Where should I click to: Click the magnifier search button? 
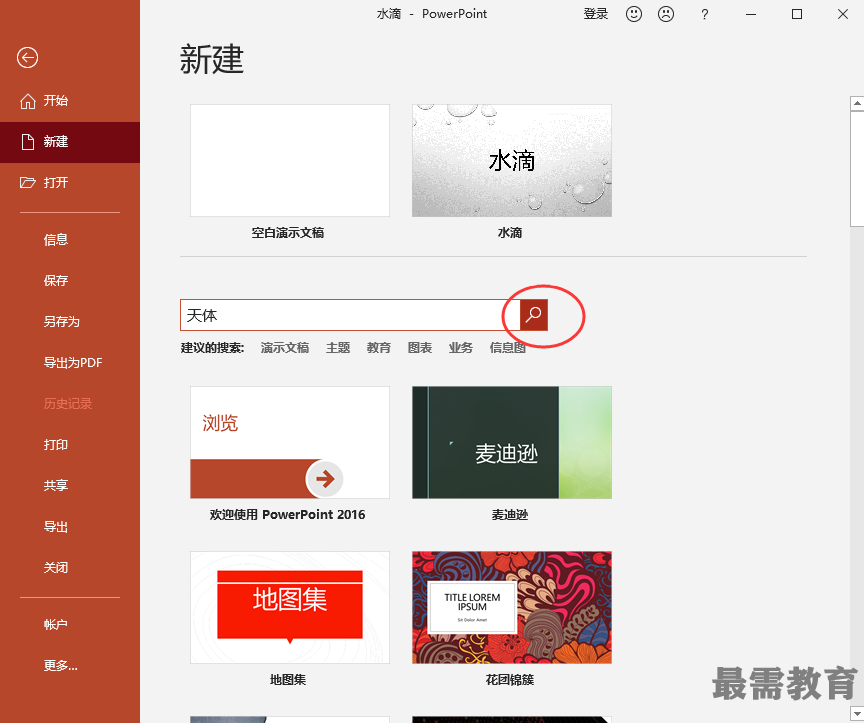(x=533, y=315)
